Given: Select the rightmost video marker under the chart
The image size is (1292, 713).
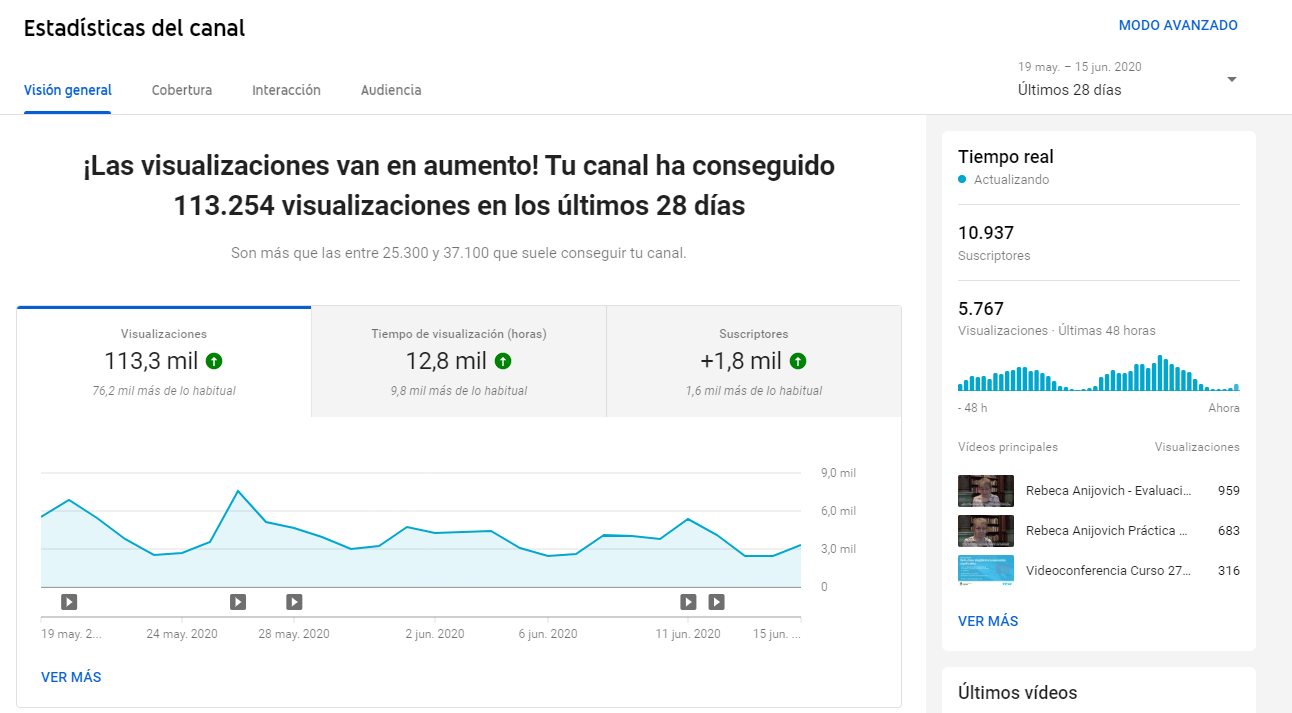Looking at the screenshot, I should click(716, 602).
